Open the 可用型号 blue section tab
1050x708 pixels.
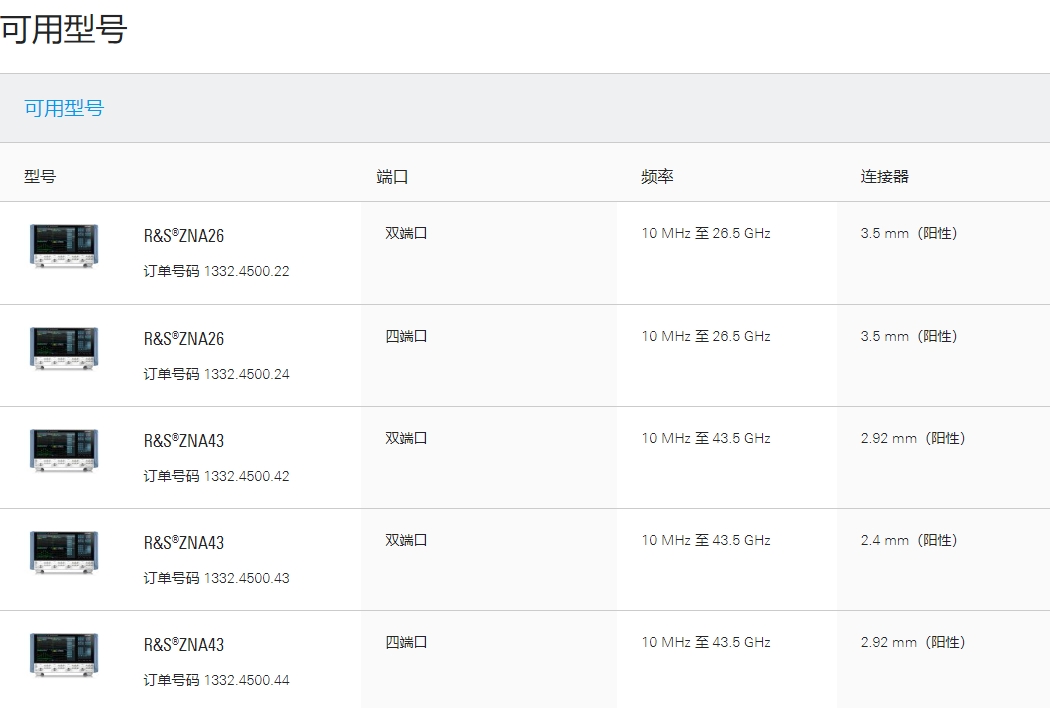pyautogui.click(x=64, y=108)
